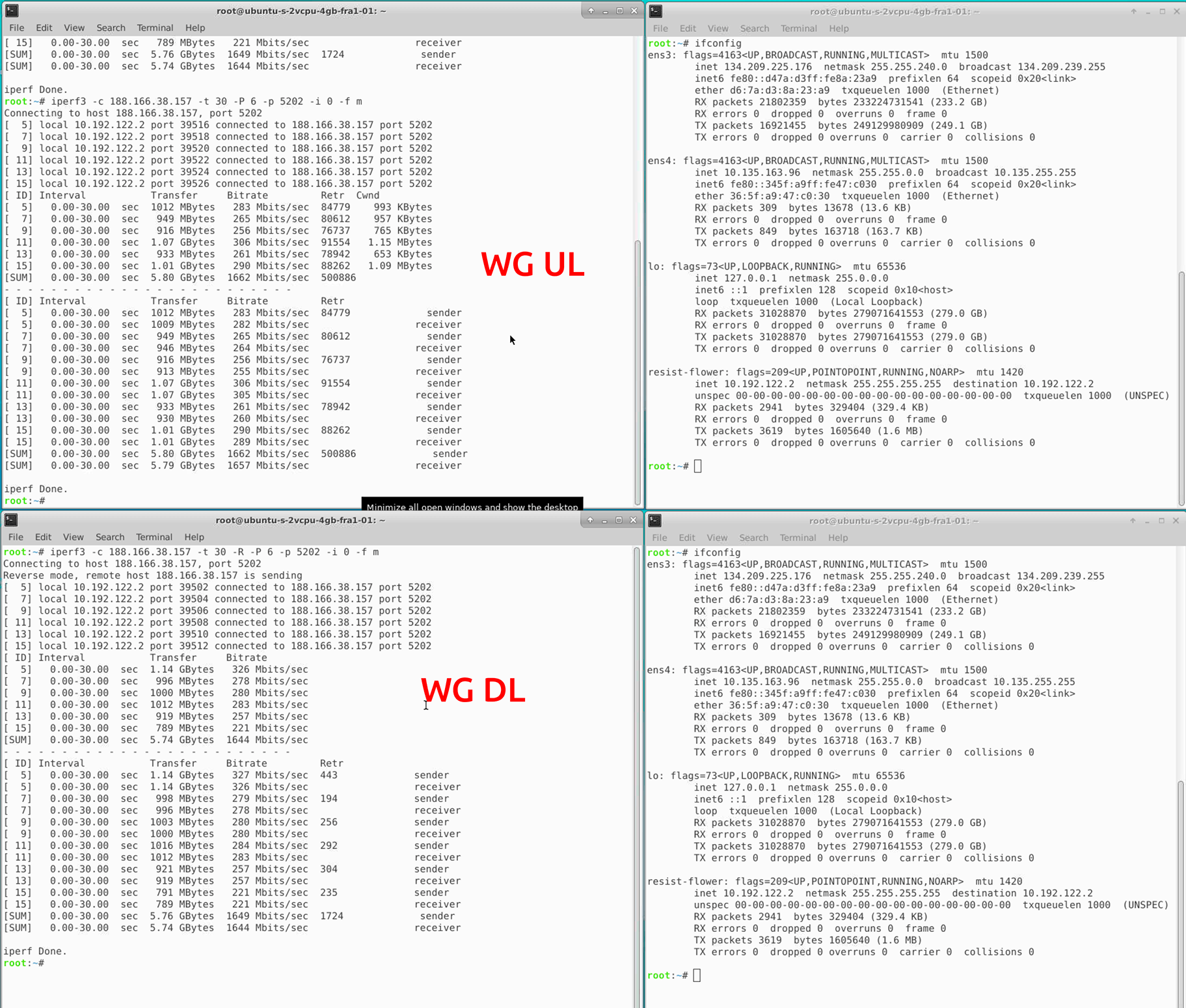Click the terminal icon in WG UL window title bar
This screenshot has height=1008, width=1186.
click(12, 10)
